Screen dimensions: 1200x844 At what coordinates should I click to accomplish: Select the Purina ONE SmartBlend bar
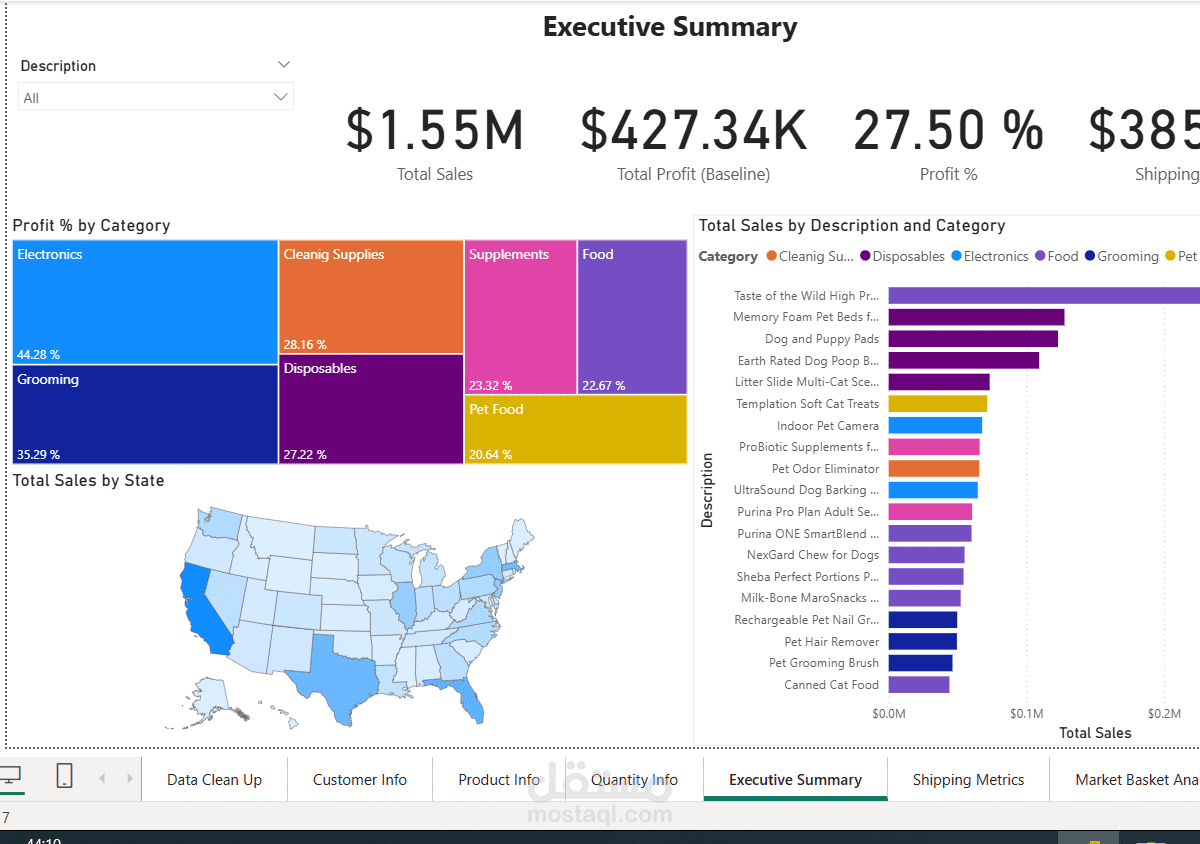[x=930, y=533]
